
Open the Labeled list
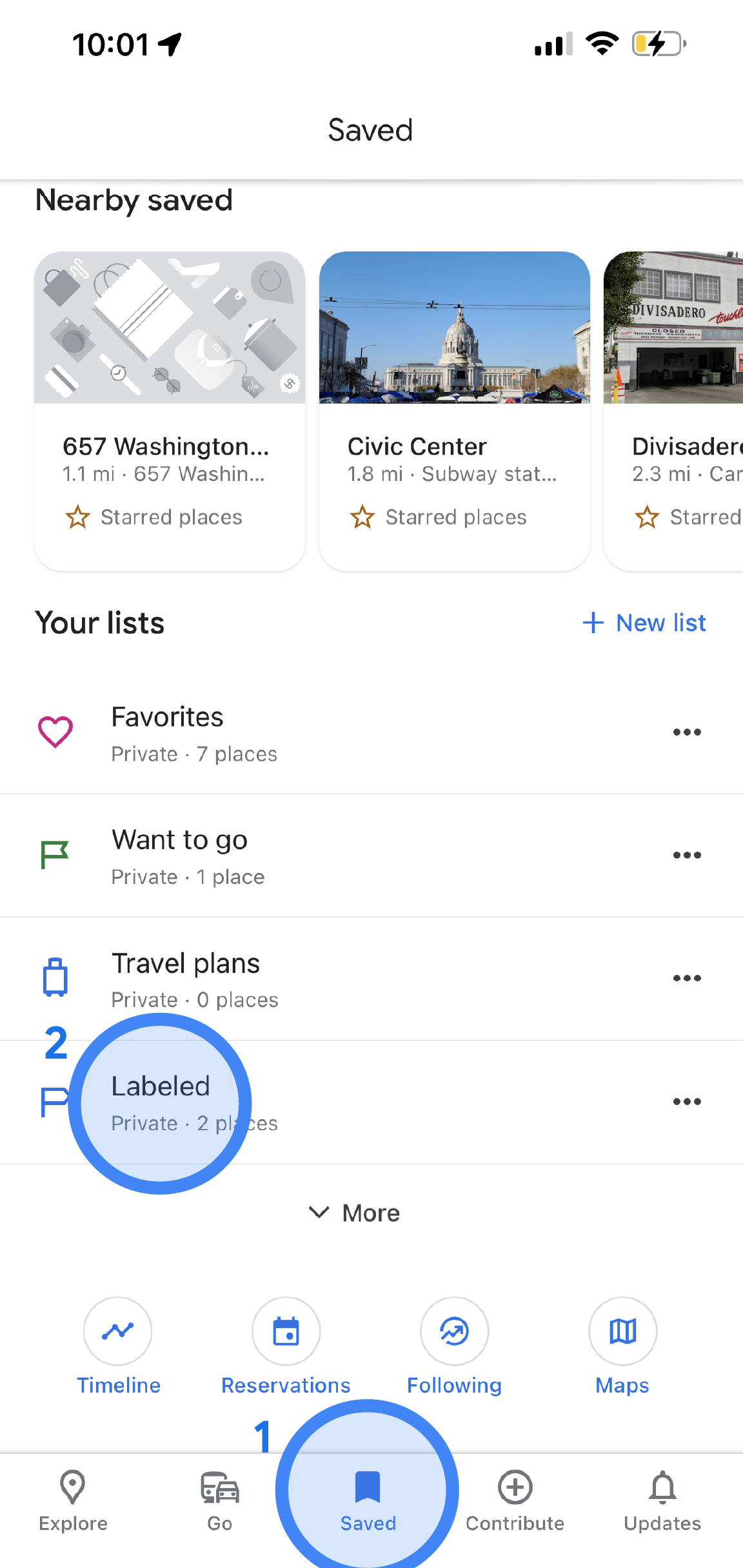coord(371,1102)
